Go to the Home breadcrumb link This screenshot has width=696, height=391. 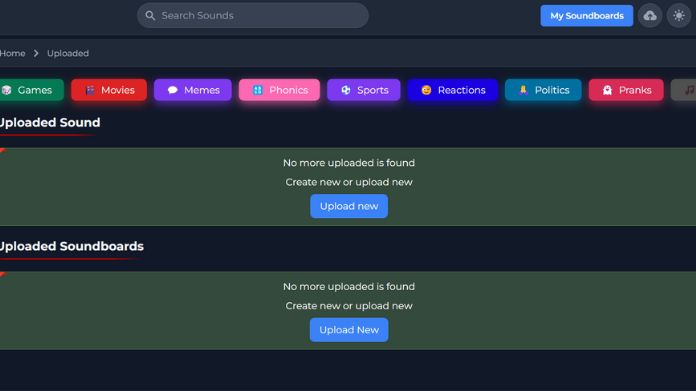coord(12,53)
